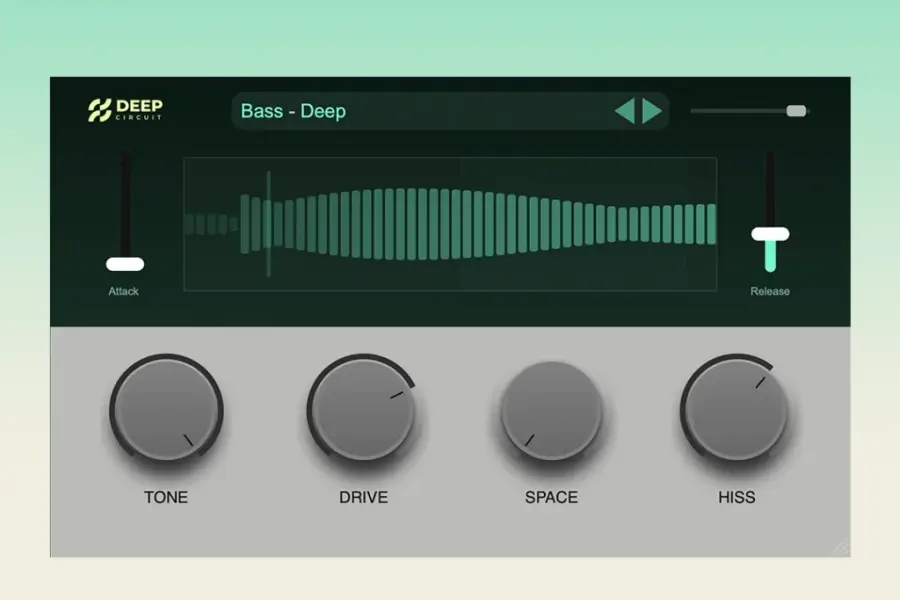Click the Deep Circuit logo

click(x=126, y=110)
